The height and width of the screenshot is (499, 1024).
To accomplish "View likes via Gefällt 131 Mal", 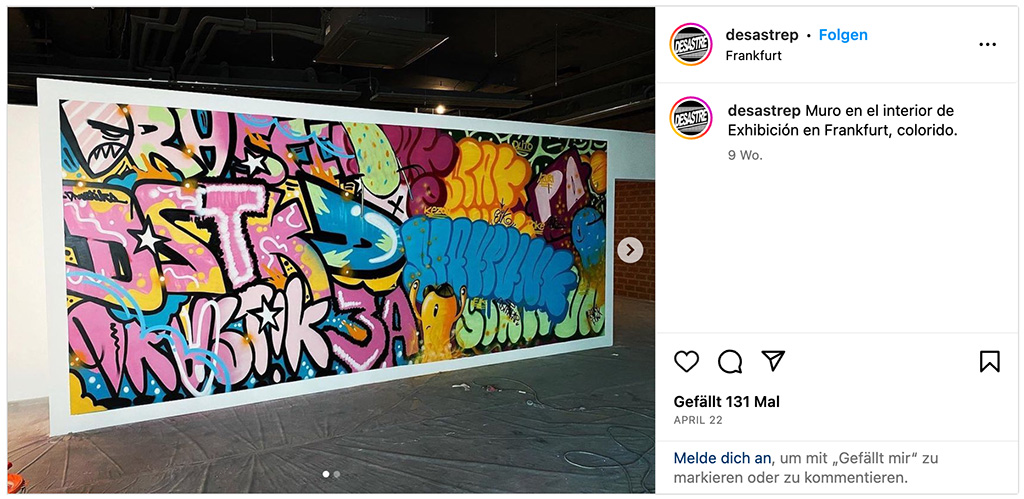I will [x=727, y=402].
